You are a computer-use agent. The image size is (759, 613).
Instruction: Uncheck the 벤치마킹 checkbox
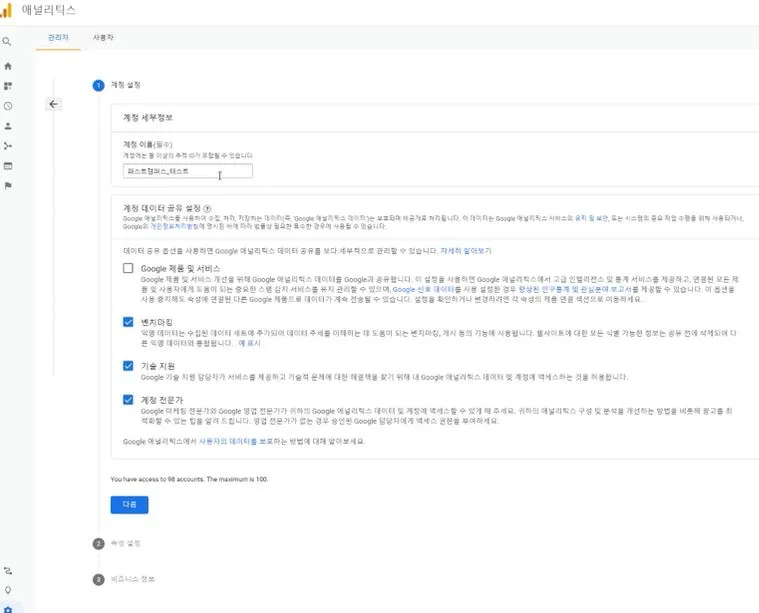point(128,322)
